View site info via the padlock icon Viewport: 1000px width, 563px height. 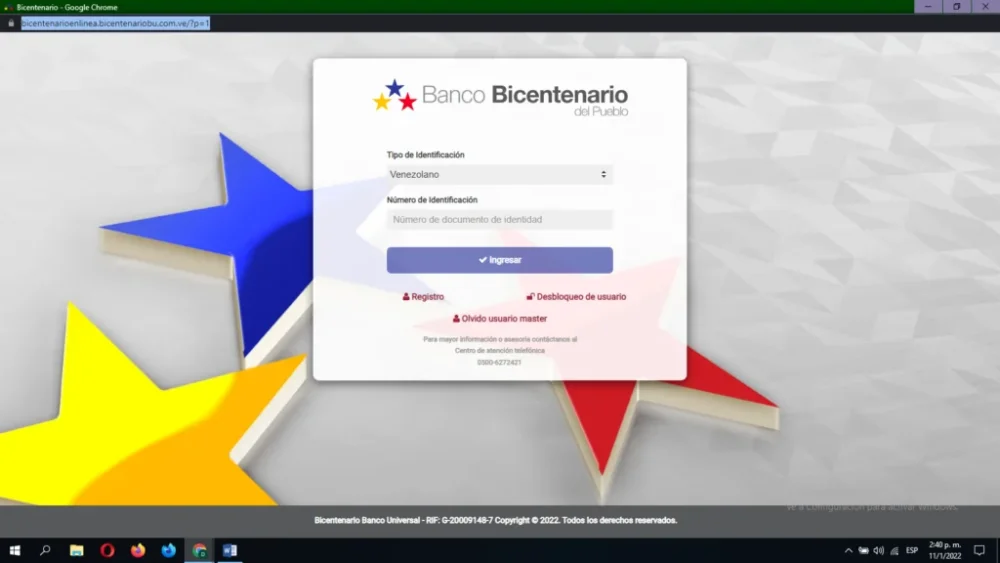point(11,23)
